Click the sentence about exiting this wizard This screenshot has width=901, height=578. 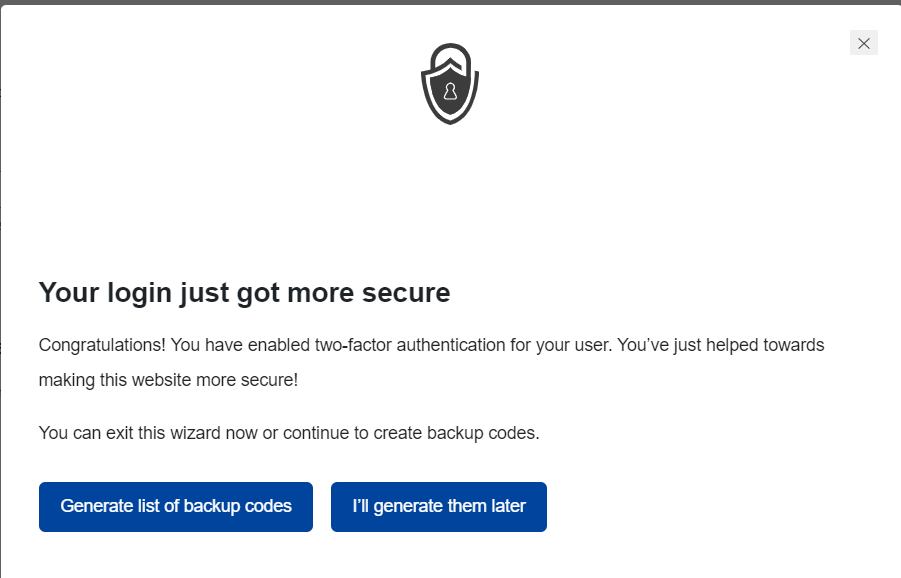[289, 433]
